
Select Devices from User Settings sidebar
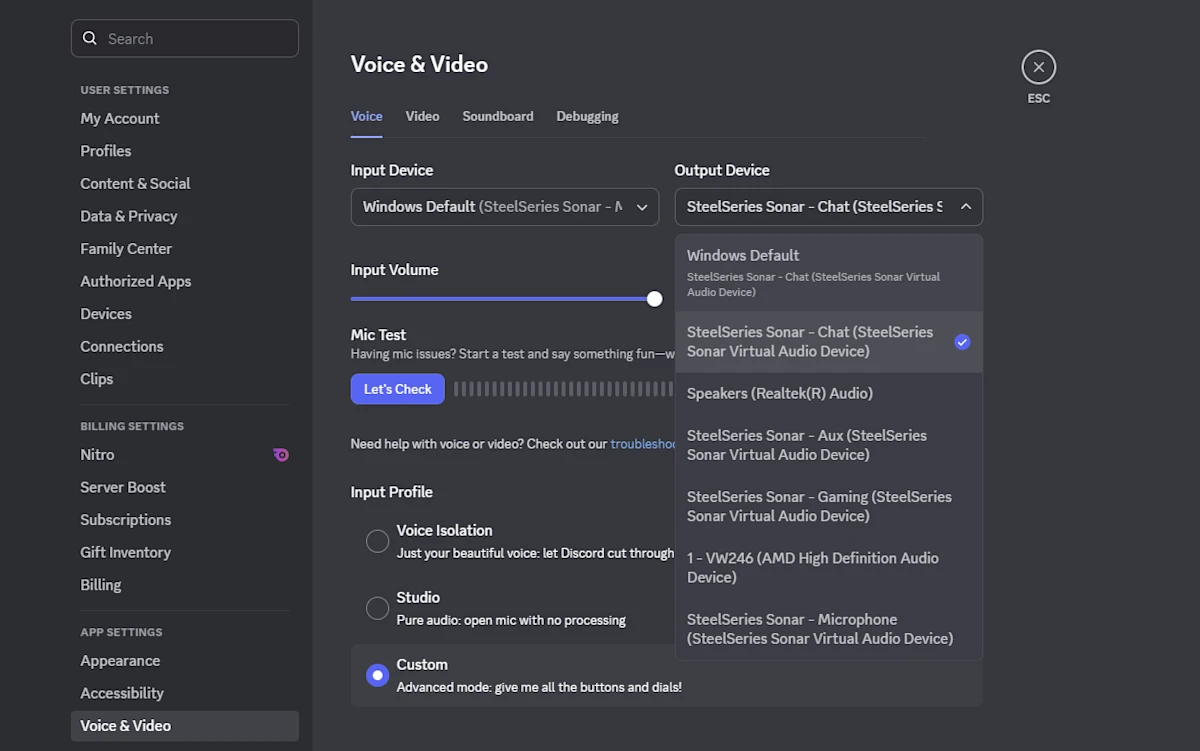click(105, 313)
